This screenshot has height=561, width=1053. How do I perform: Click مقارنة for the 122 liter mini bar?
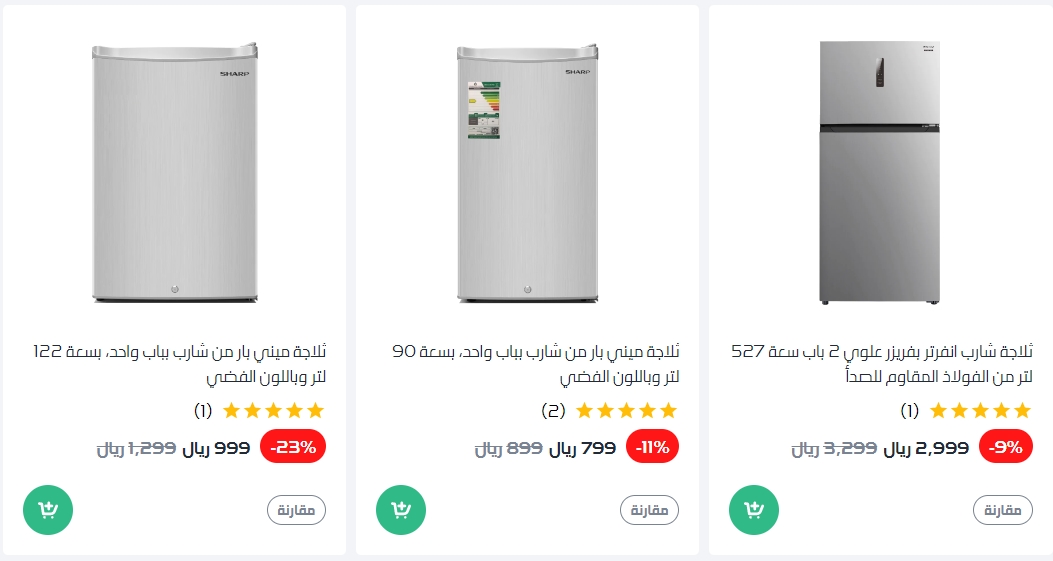point(296,510)
